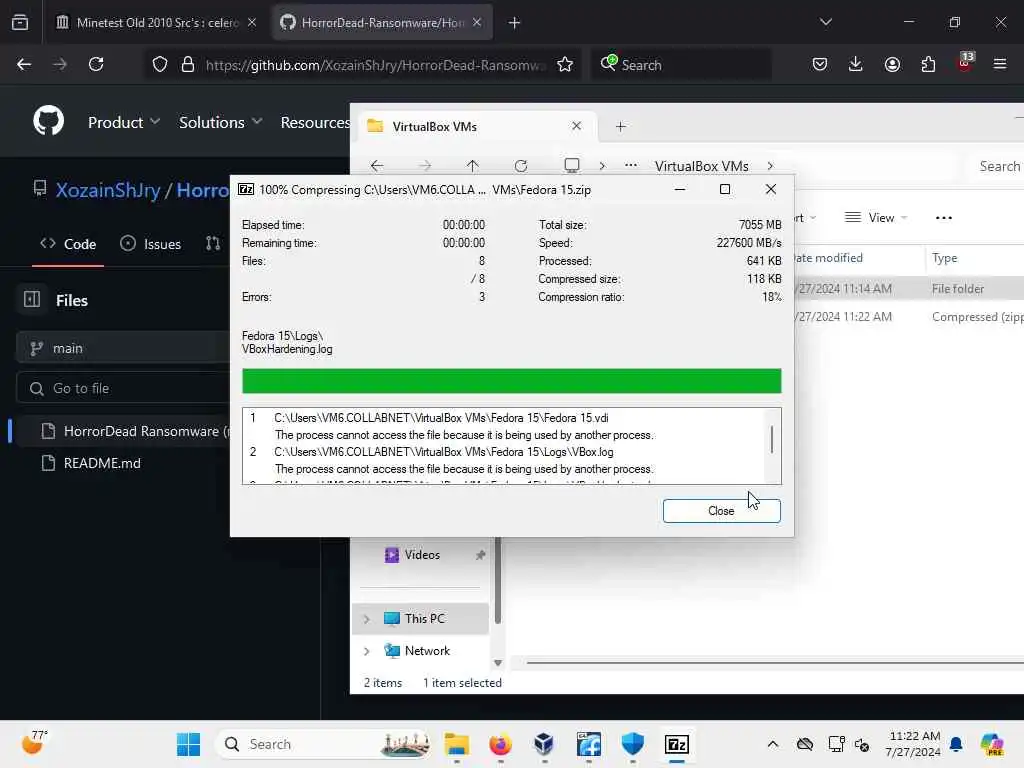Close the Minetest Old 2010 tab
Image resolution: width=1024 pixels, height=768 pixels.
point(252,23)
